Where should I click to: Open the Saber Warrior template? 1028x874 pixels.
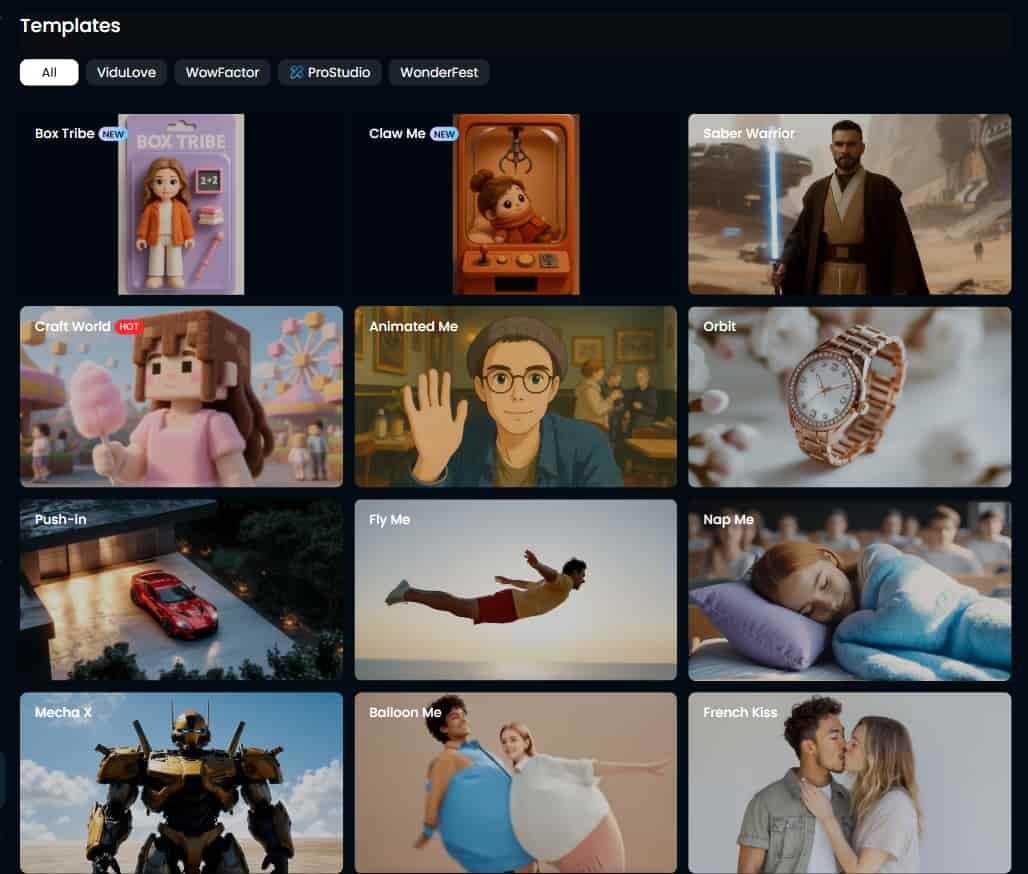coord(850,204)
